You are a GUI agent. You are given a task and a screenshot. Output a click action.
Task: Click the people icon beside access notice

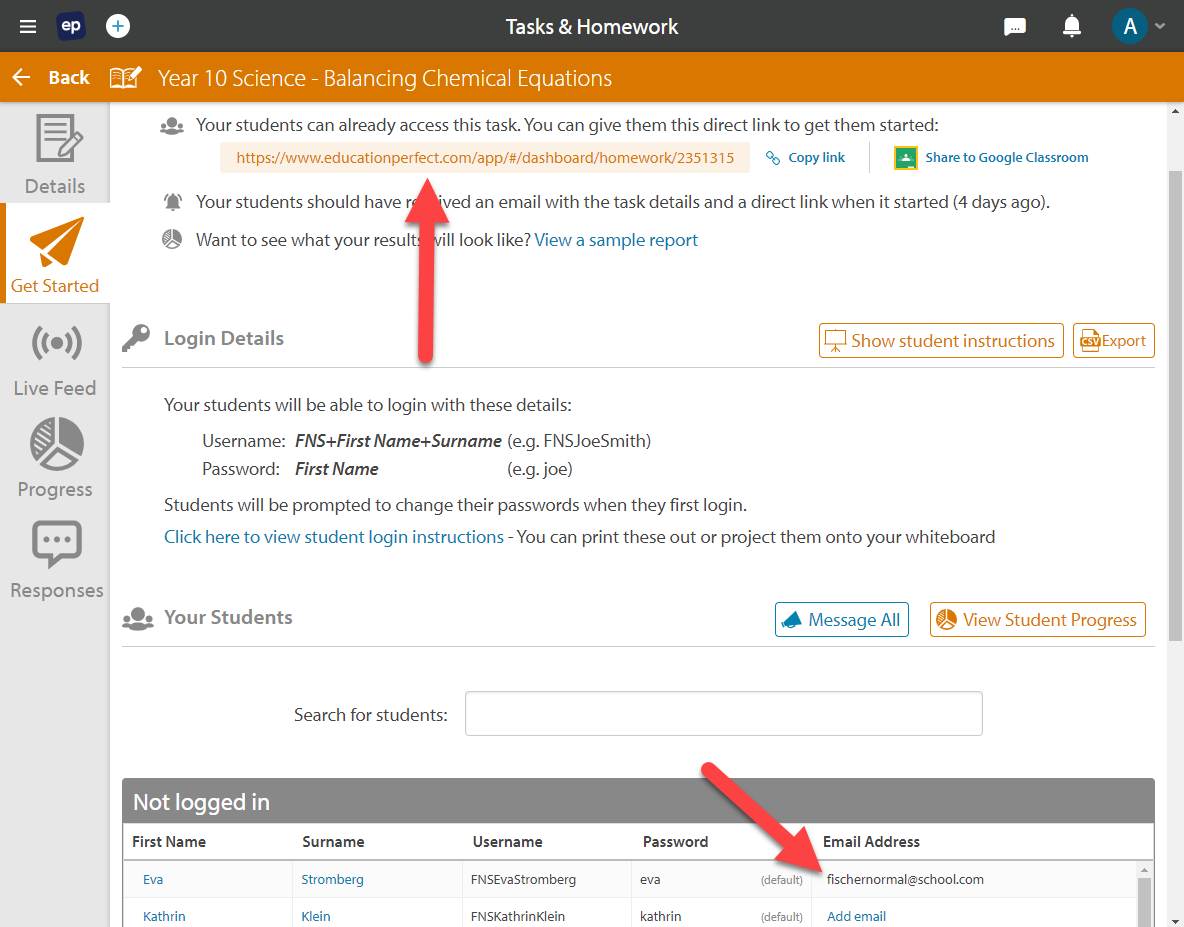(x=172, y=126)
